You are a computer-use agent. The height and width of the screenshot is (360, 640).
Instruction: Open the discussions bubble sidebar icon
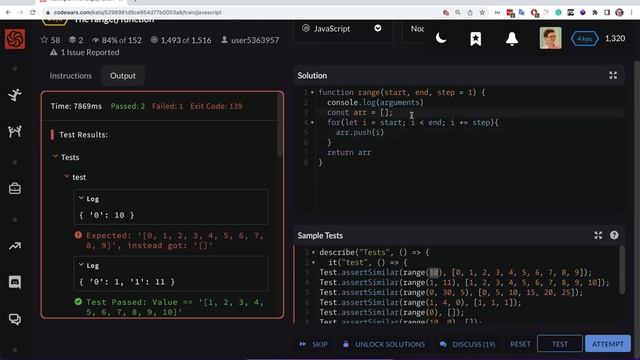[15, 319]
